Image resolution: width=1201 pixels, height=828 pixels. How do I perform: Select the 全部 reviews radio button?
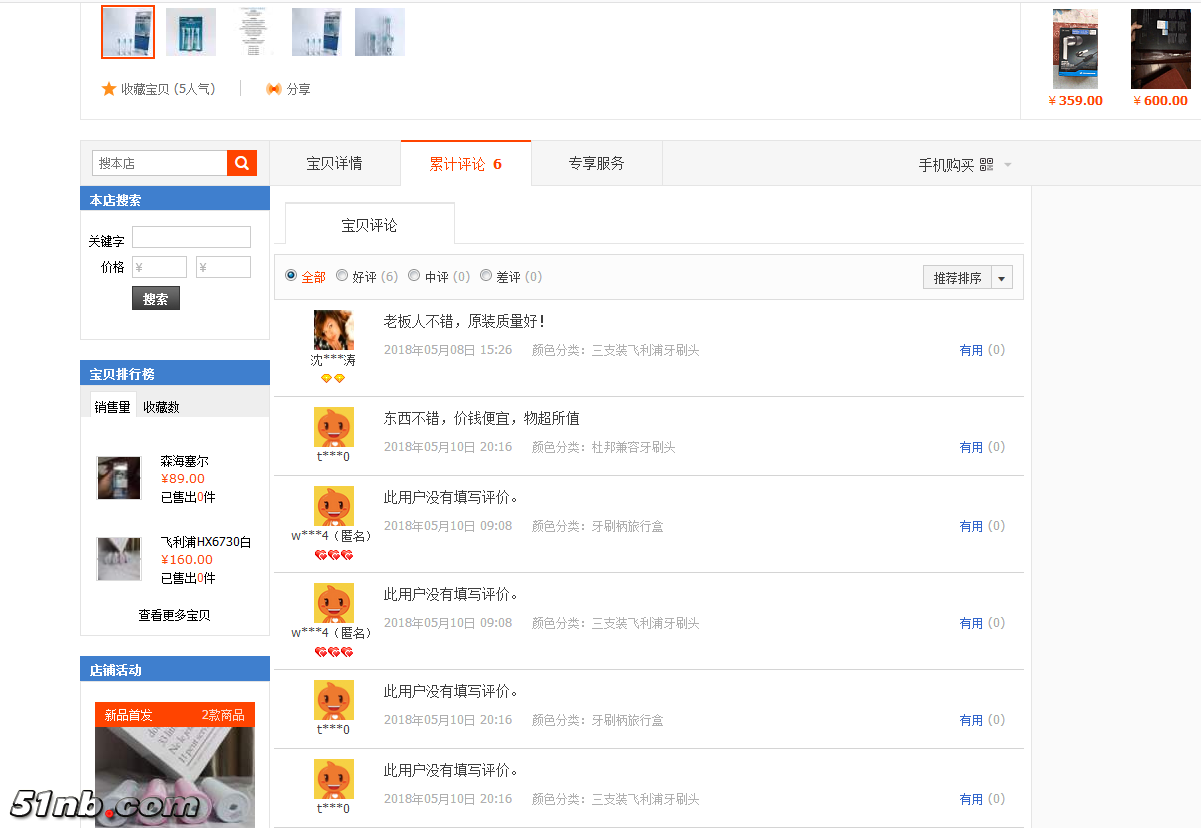click(291, 275)
